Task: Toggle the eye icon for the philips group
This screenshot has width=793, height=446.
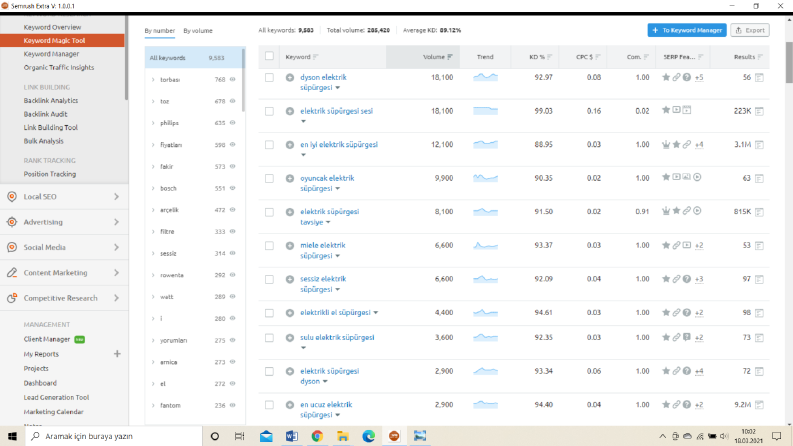Action: coord(233,123)
